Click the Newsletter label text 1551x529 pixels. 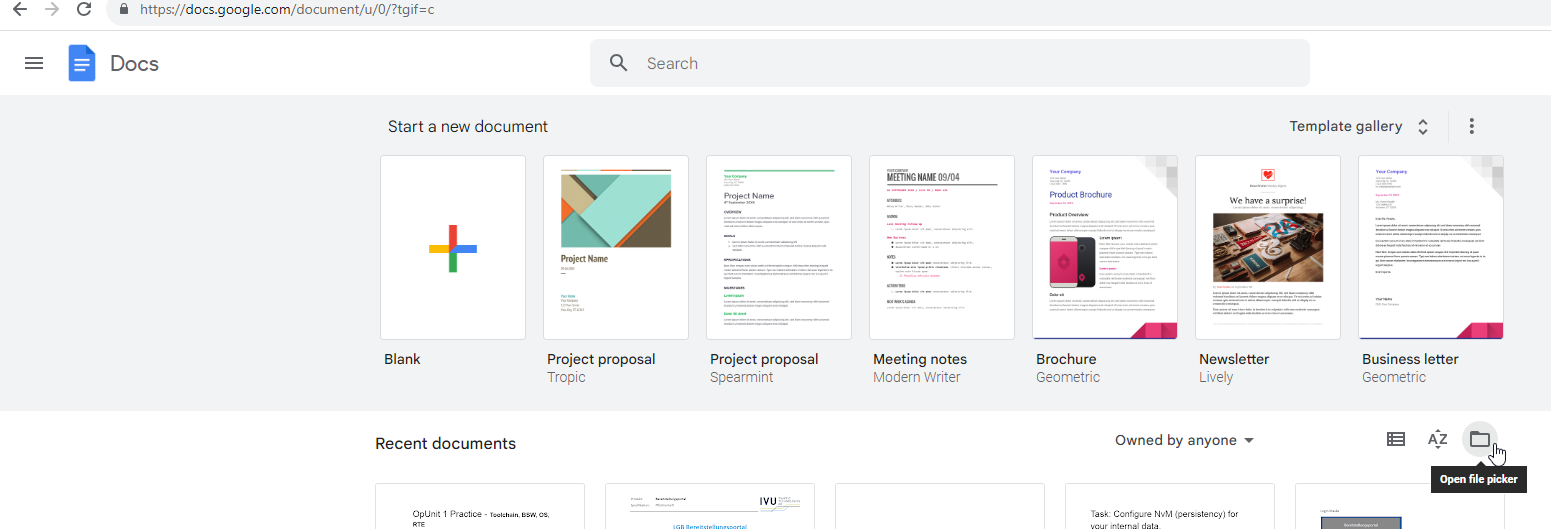coord(1234,359)
